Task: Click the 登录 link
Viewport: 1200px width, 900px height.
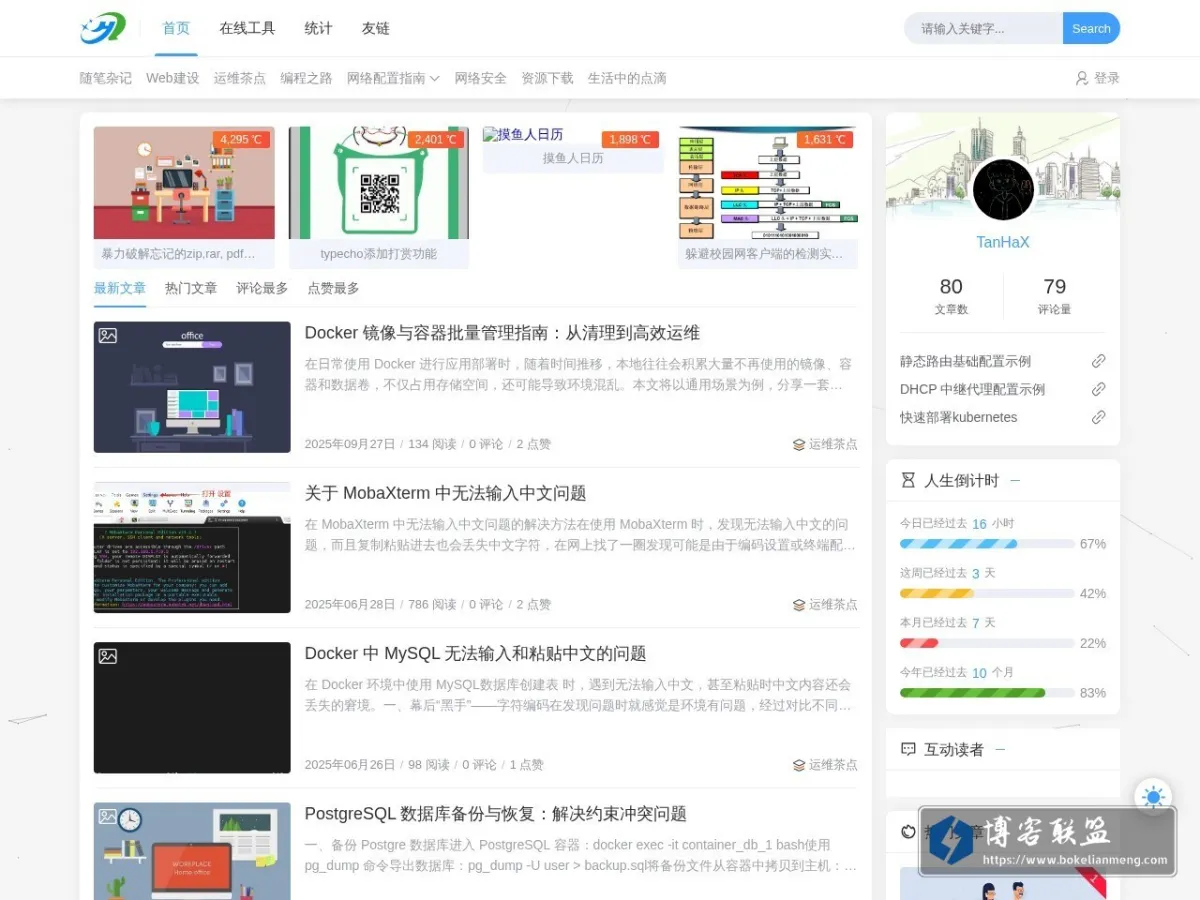Action: [x=1106, y=78]
